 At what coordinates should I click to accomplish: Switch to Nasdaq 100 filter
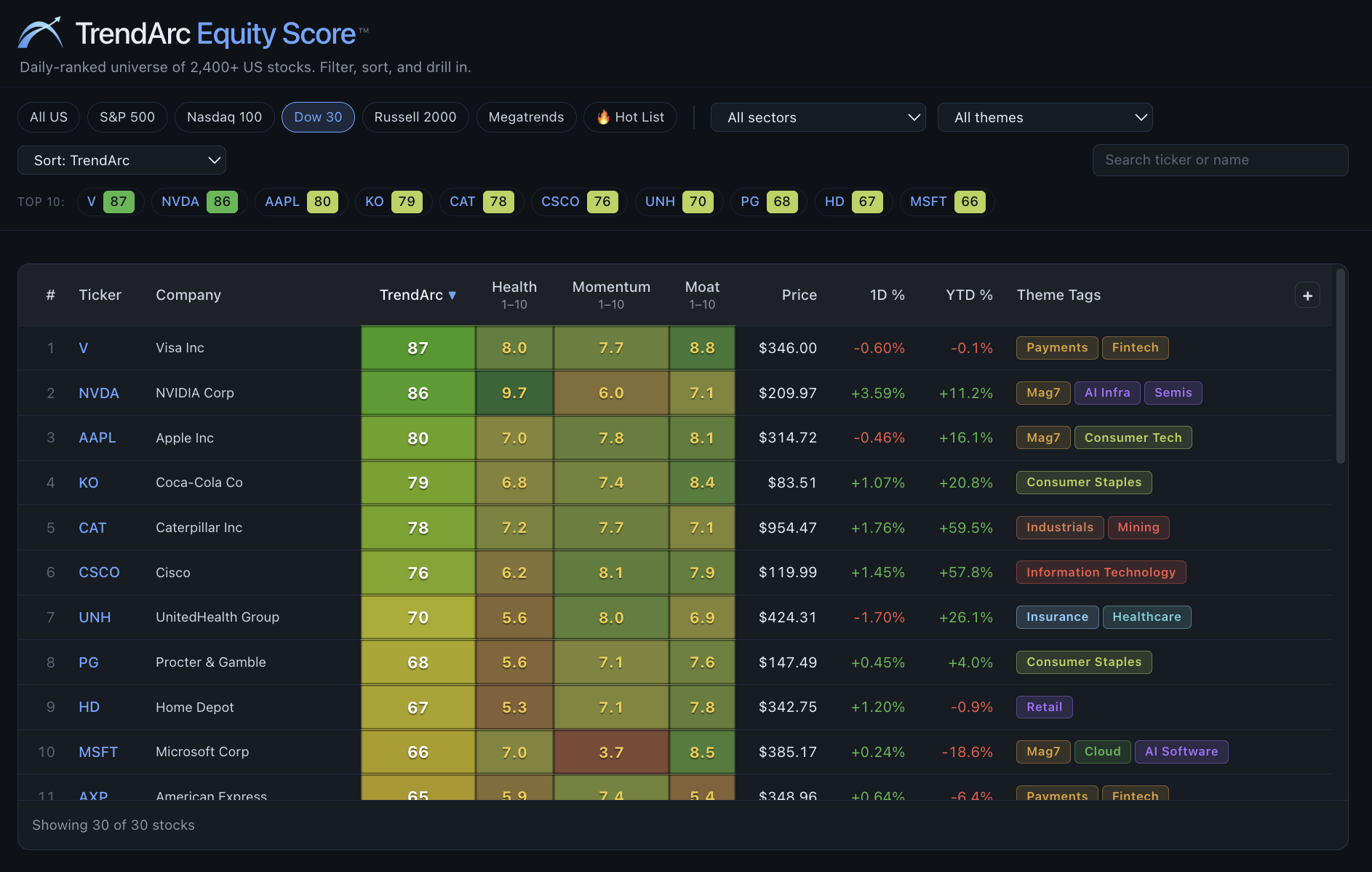click(x=224, y=117)
